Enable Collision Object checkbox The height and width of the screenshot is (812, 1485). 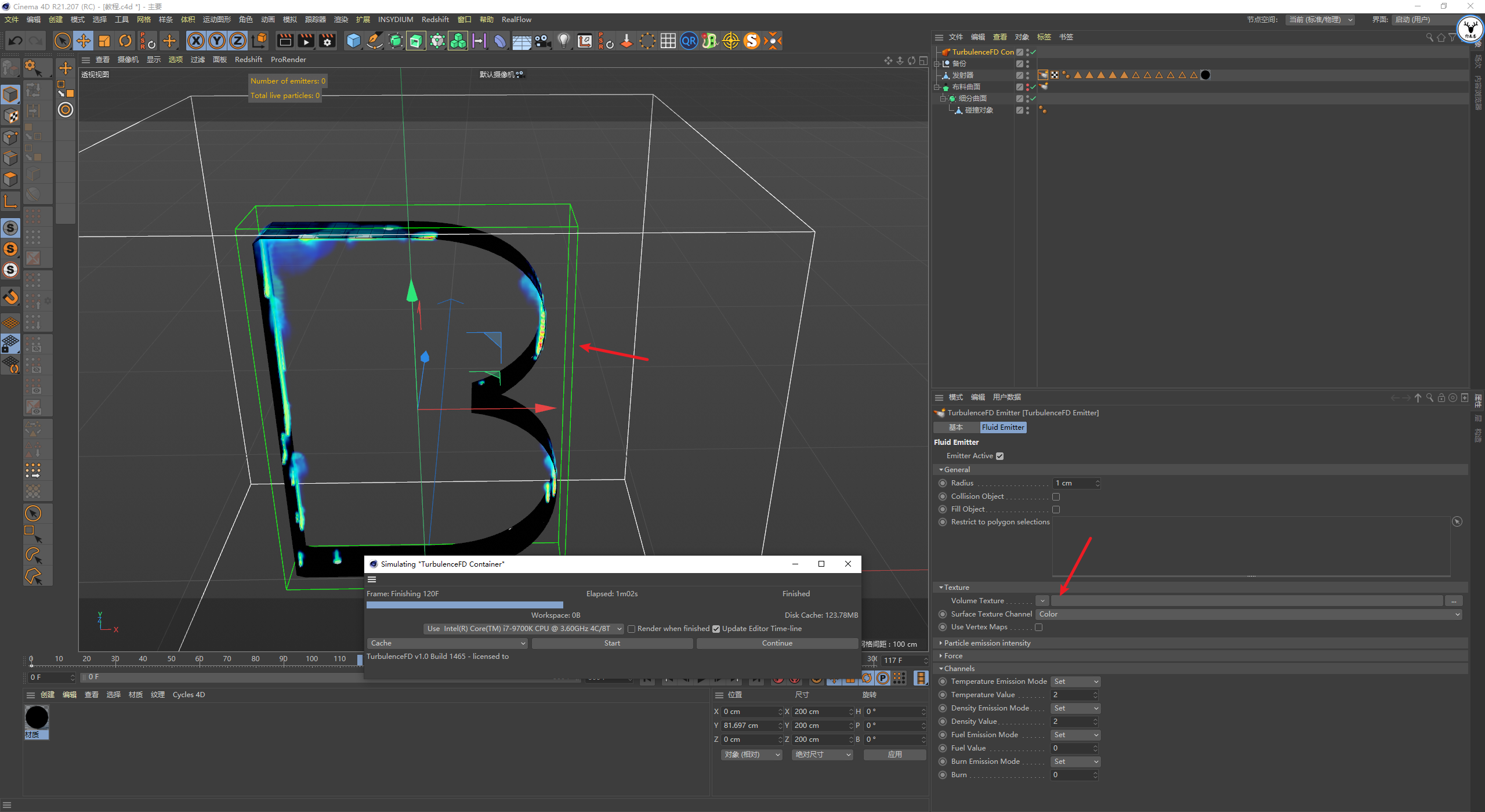point(1056,496)
